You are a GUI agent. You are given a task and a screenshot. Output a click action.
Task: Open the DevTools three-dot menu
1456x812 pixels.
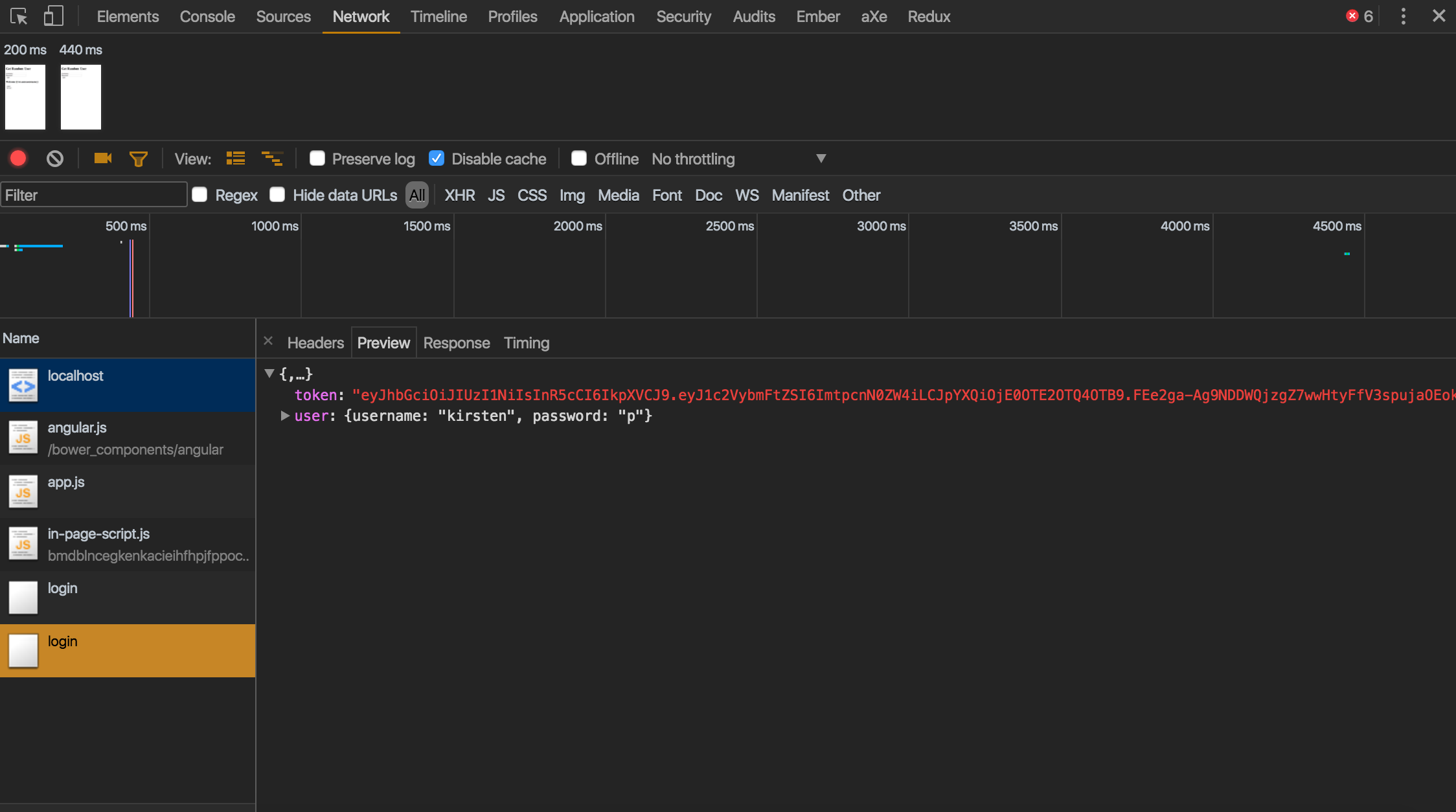tap(1403, 16)
